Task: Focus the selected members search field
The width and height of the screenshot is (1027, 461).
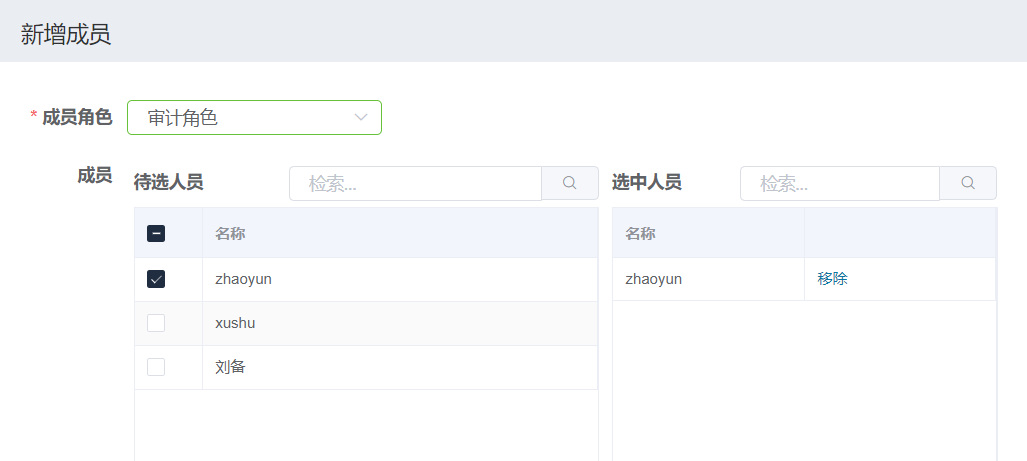Action: point(840,184)
